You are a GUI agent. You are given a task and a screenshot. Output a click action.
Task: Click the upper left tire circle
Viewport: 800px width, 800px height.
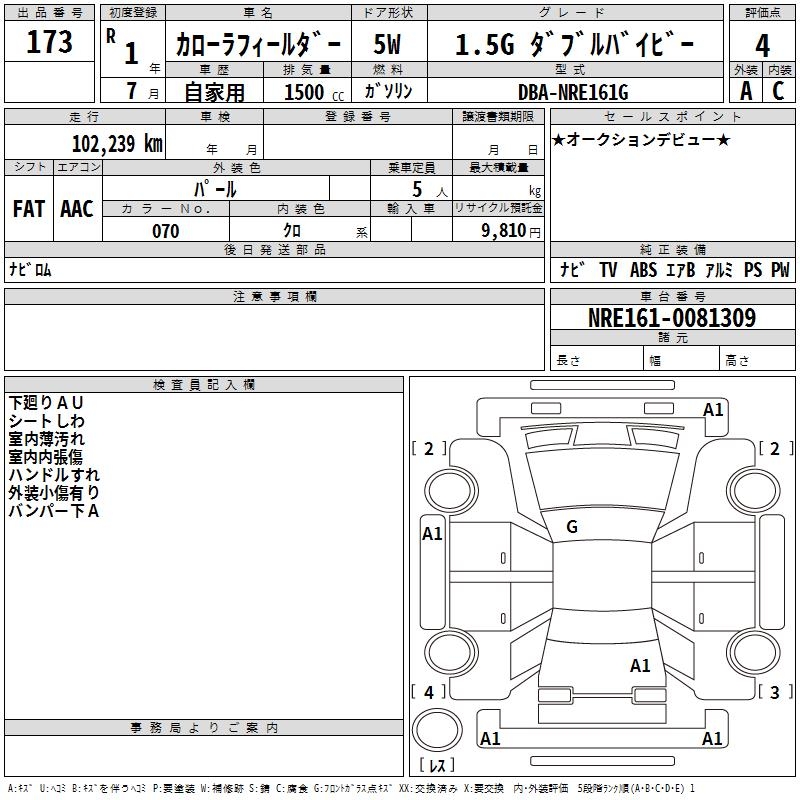(x=451, y=491)
